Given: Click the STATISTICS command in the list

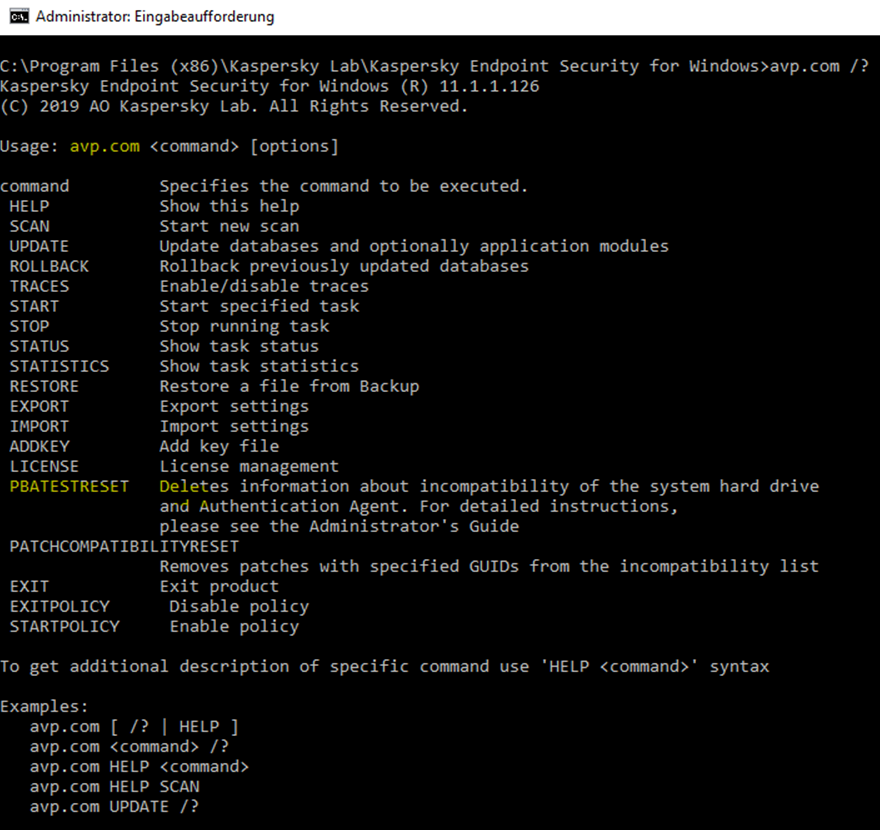Looking at the screenshot, I should coord(59,366).
